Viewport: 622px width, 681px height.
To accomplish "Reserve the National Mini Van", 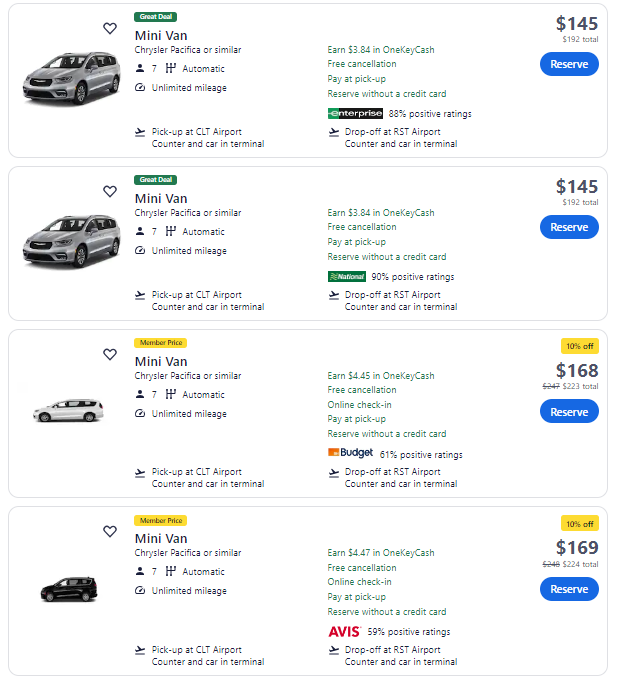I will (569, 227).
